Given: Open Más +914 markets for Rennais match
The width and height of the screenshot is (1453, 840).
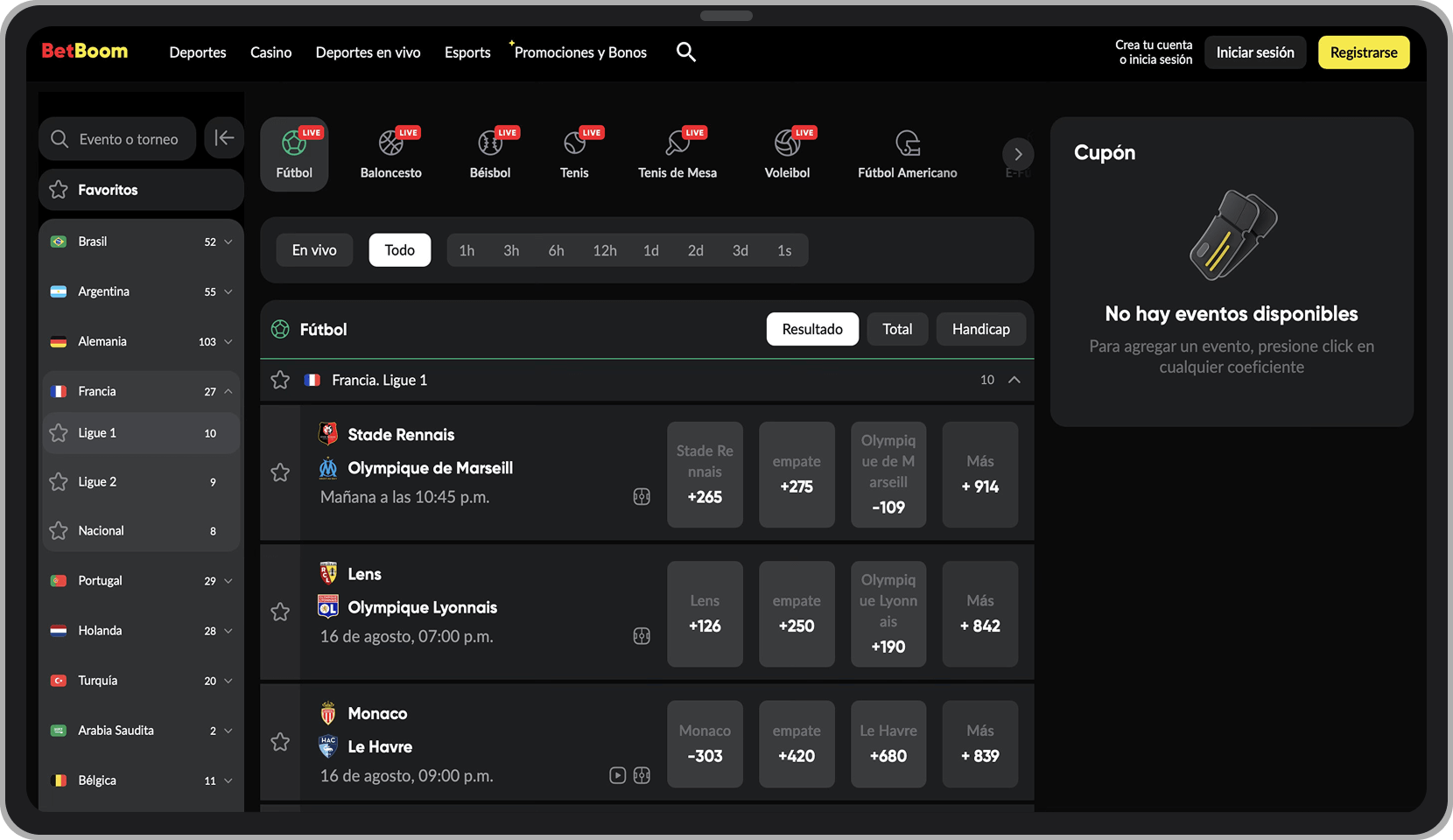Looking at the screenshot, I should (x=980, y=474).
